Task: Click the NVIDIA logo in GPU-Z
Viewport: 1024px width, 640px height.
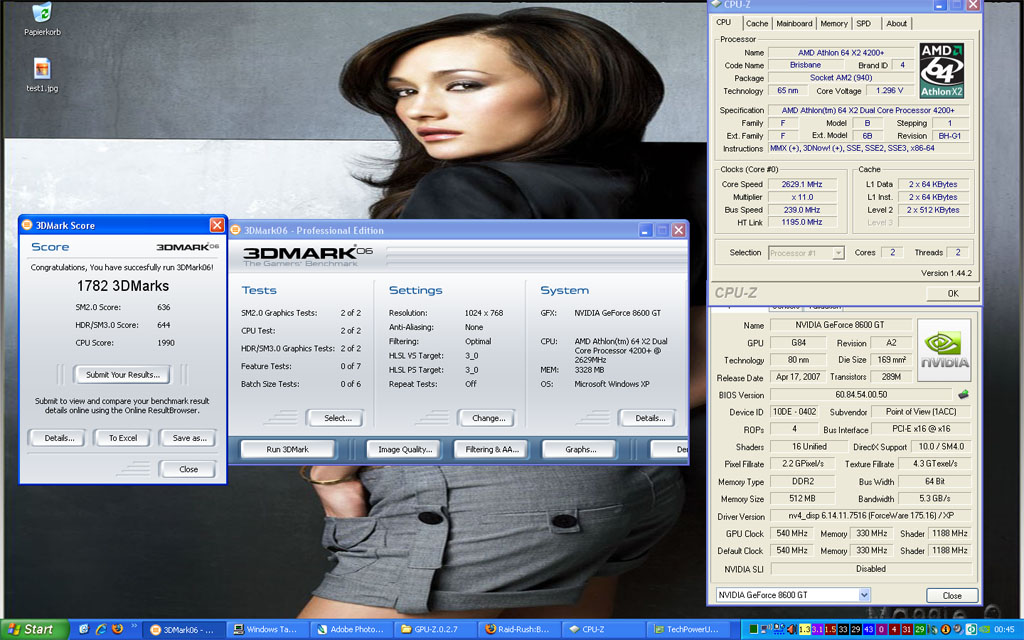Action: [x=944, y=350]
